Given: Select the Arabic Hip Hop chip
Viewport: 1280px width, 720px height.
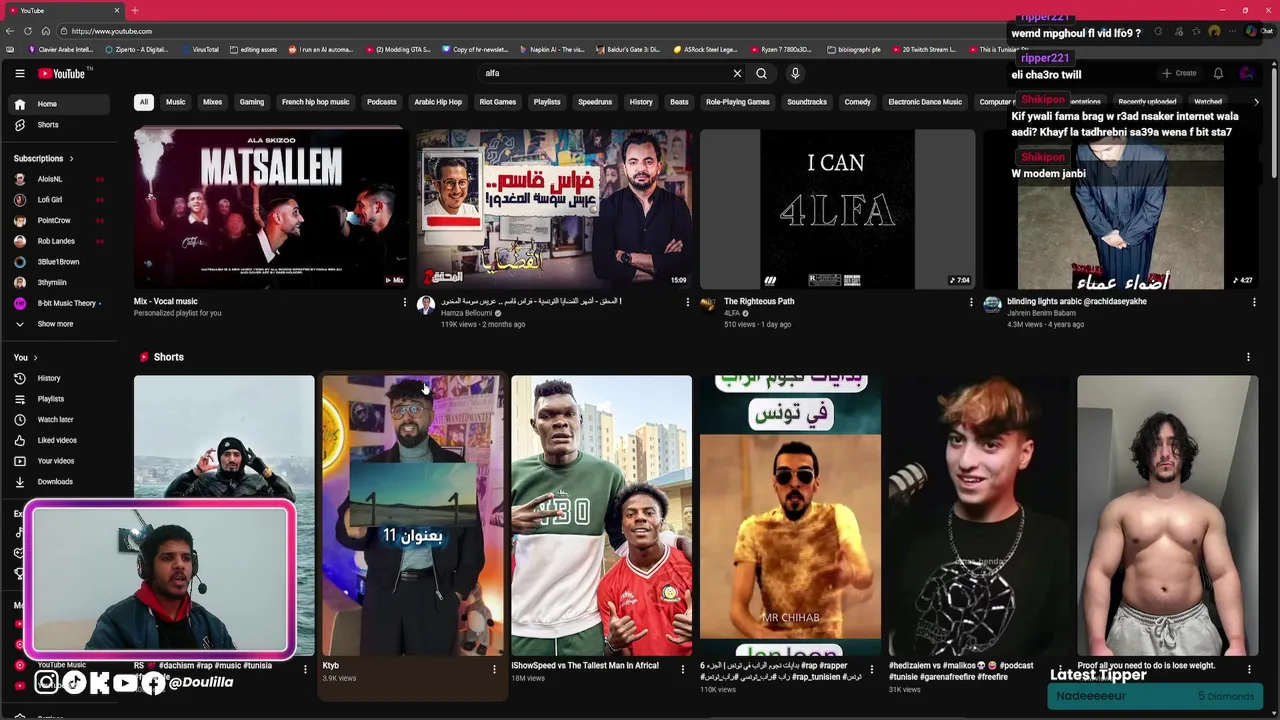Looking at the screenshot, I should point(438,102).
